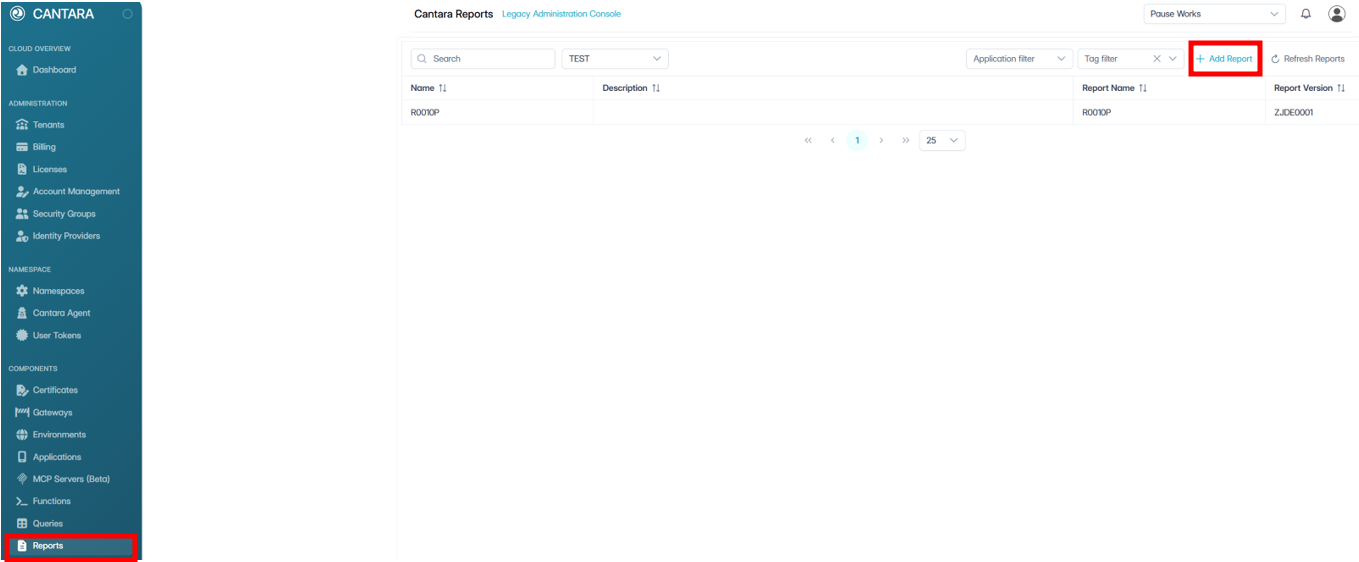Click the Tenants building icon
This screenshot has width=1359, height=562.
[22, 125]
